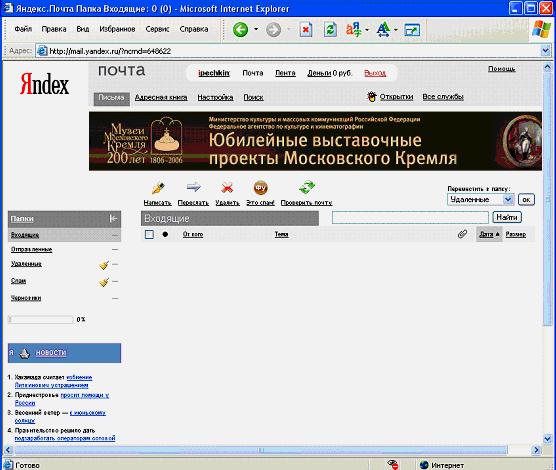The width and height of the screenshot is (556, 470).
Task: Empty the Удаленные folder broom icon
Action: (104, 265)
